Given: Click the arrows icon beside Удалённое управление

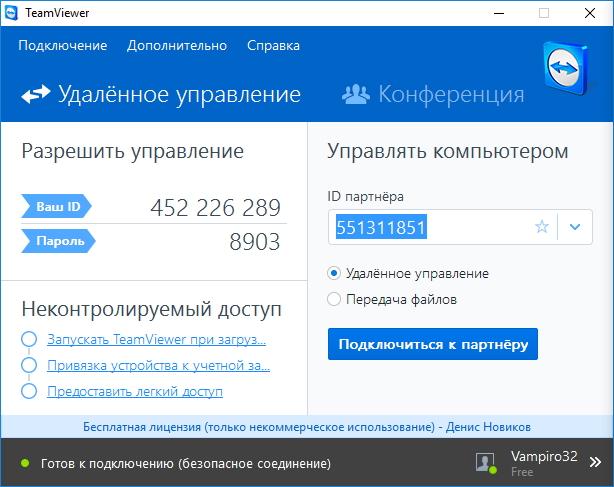Looking at the screenshot, I should point(36,94).
